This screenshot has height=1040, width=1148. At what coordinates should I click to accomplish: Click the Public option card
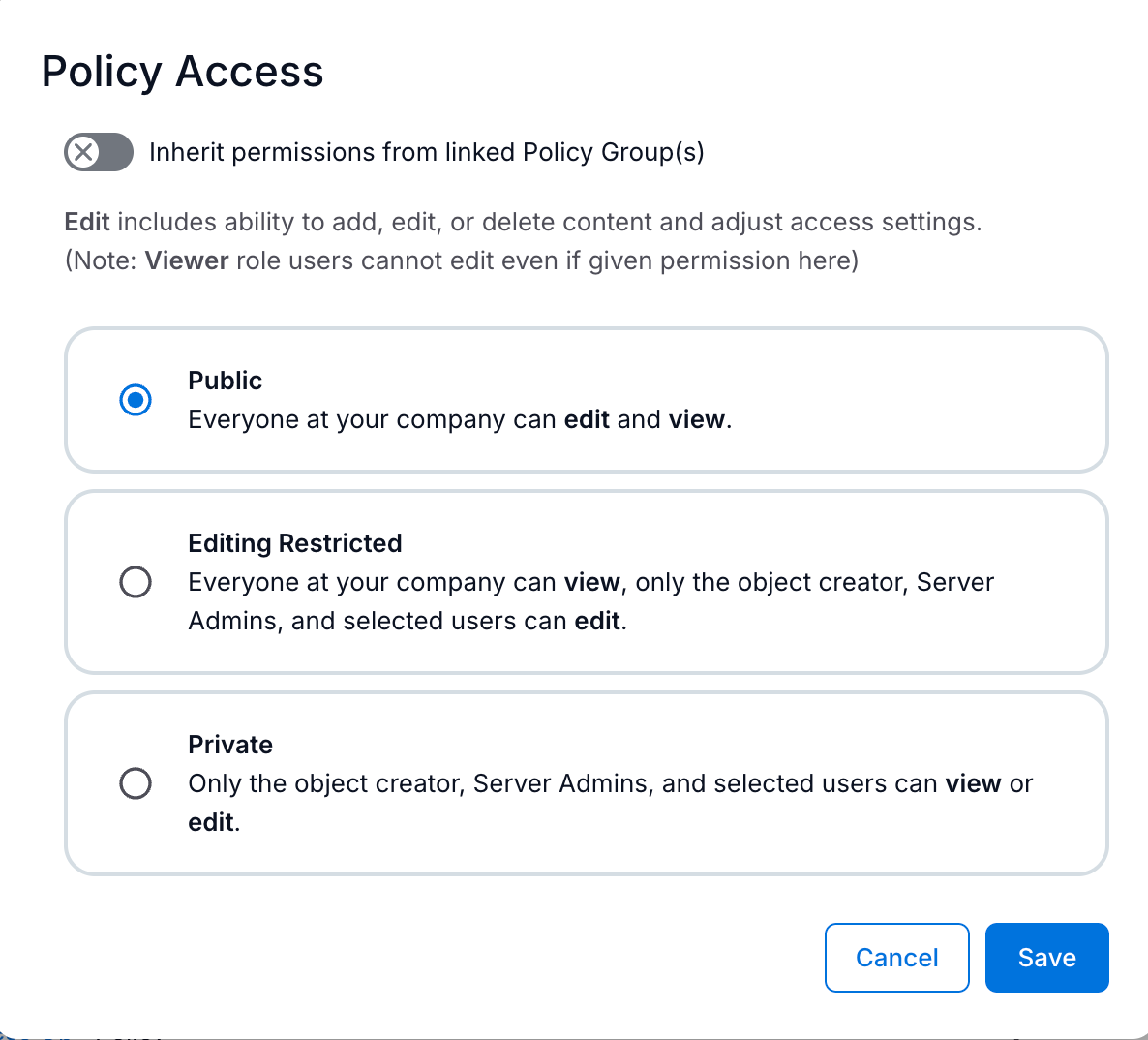(586, 399)
